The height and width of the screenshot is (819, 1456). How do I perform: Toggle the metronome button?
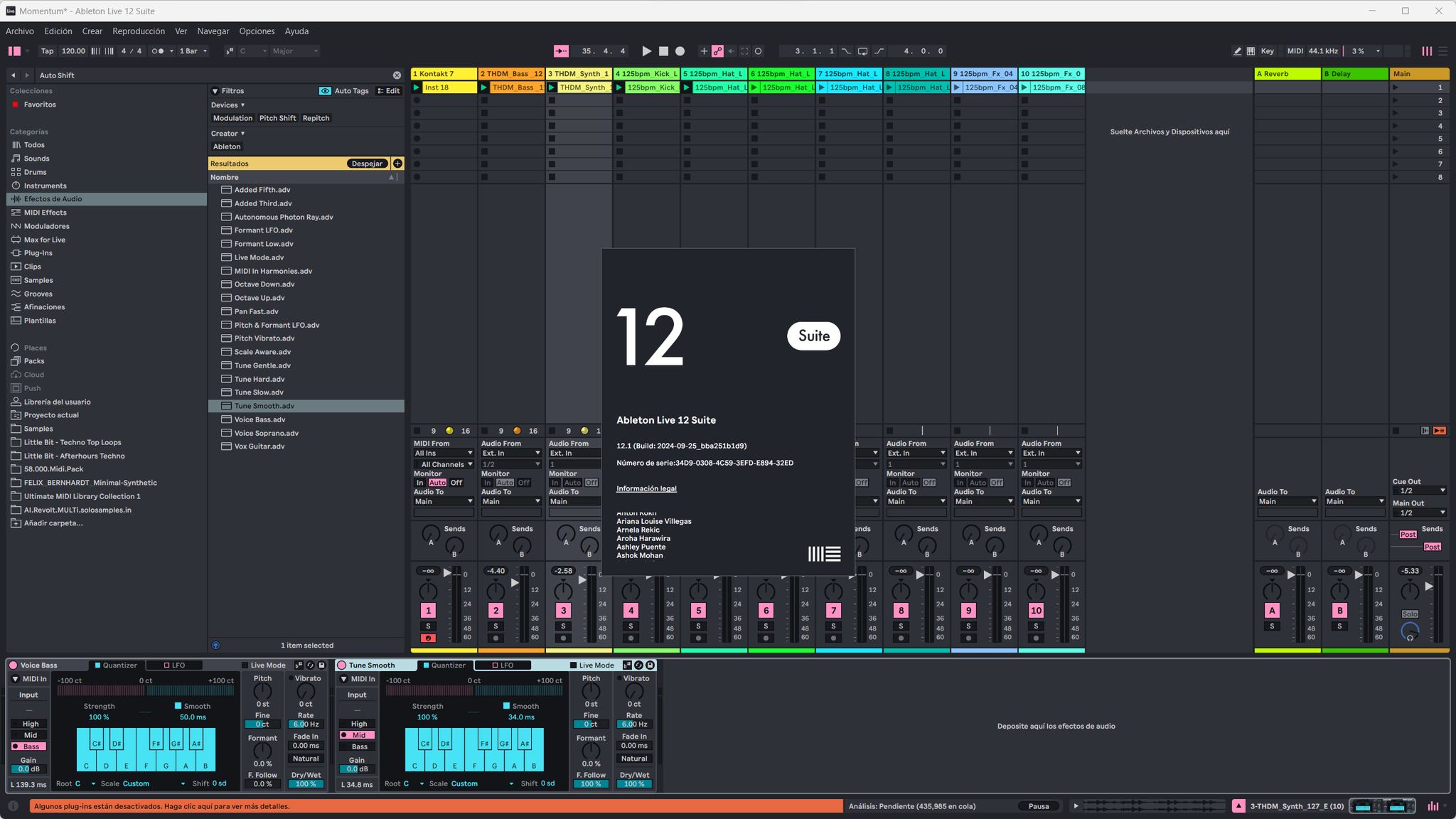click(158, 51)
